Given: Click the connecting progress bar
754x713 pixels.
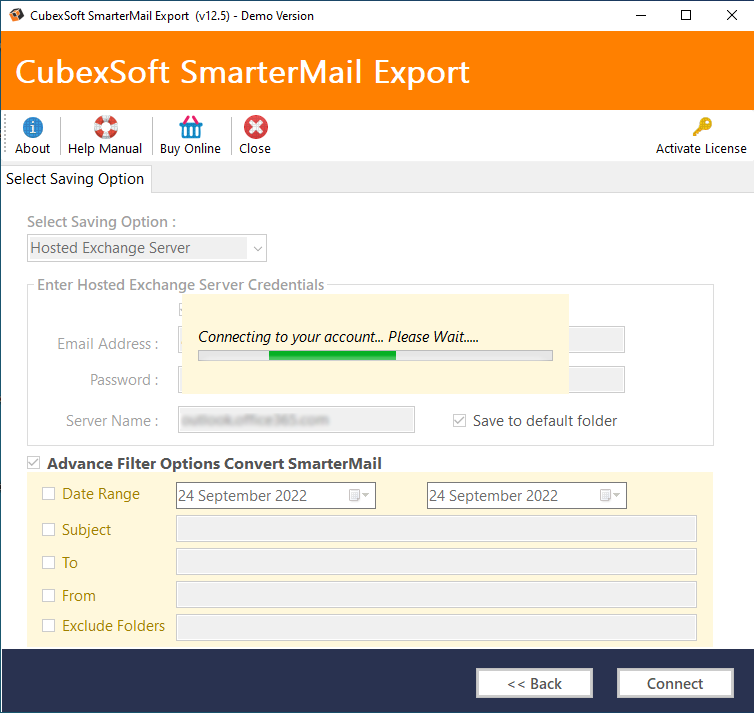Looking at the screenshot, I should [x=376, y=355].
